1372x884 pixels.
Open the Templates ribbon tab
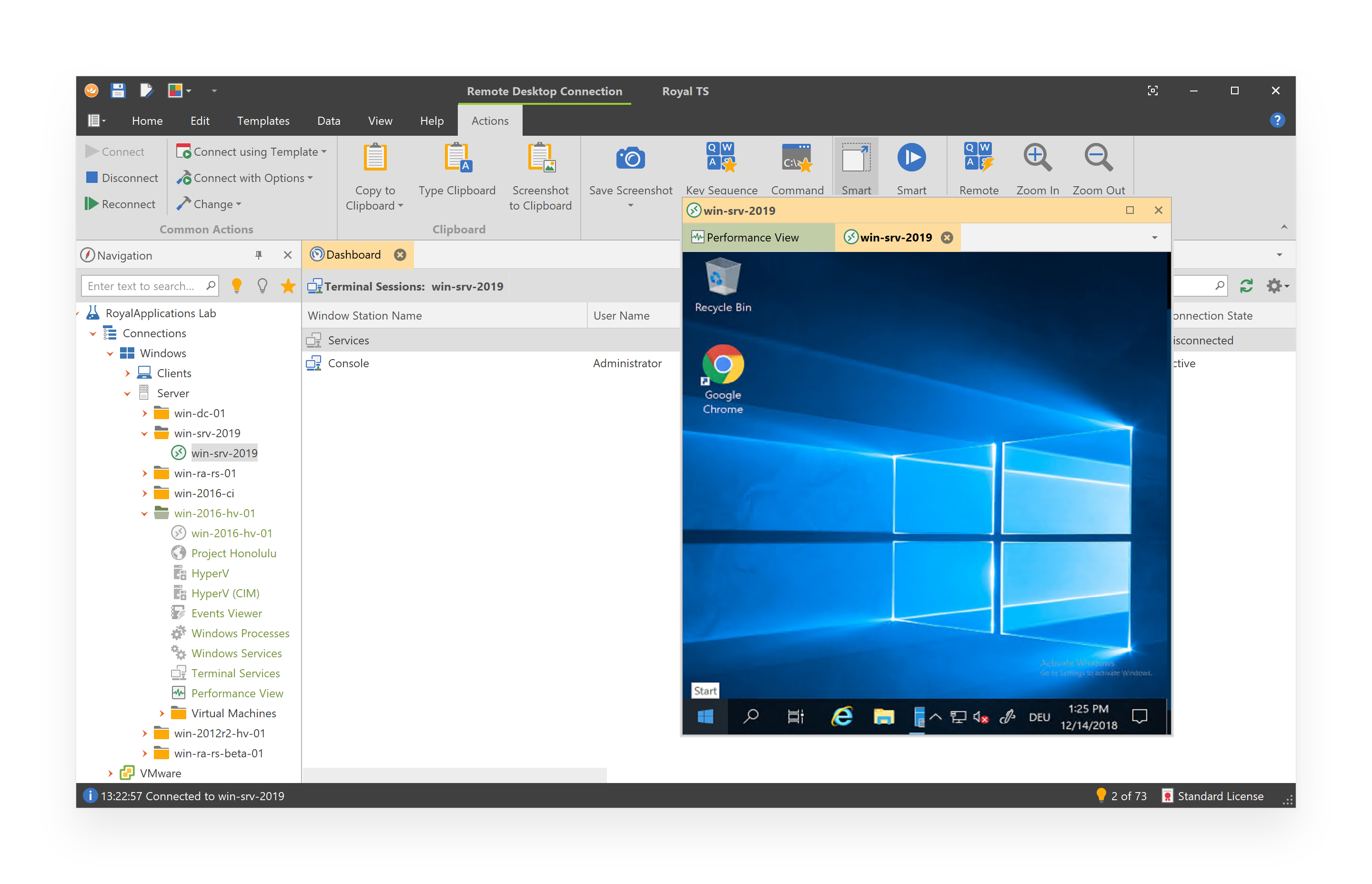pos(263,121)
